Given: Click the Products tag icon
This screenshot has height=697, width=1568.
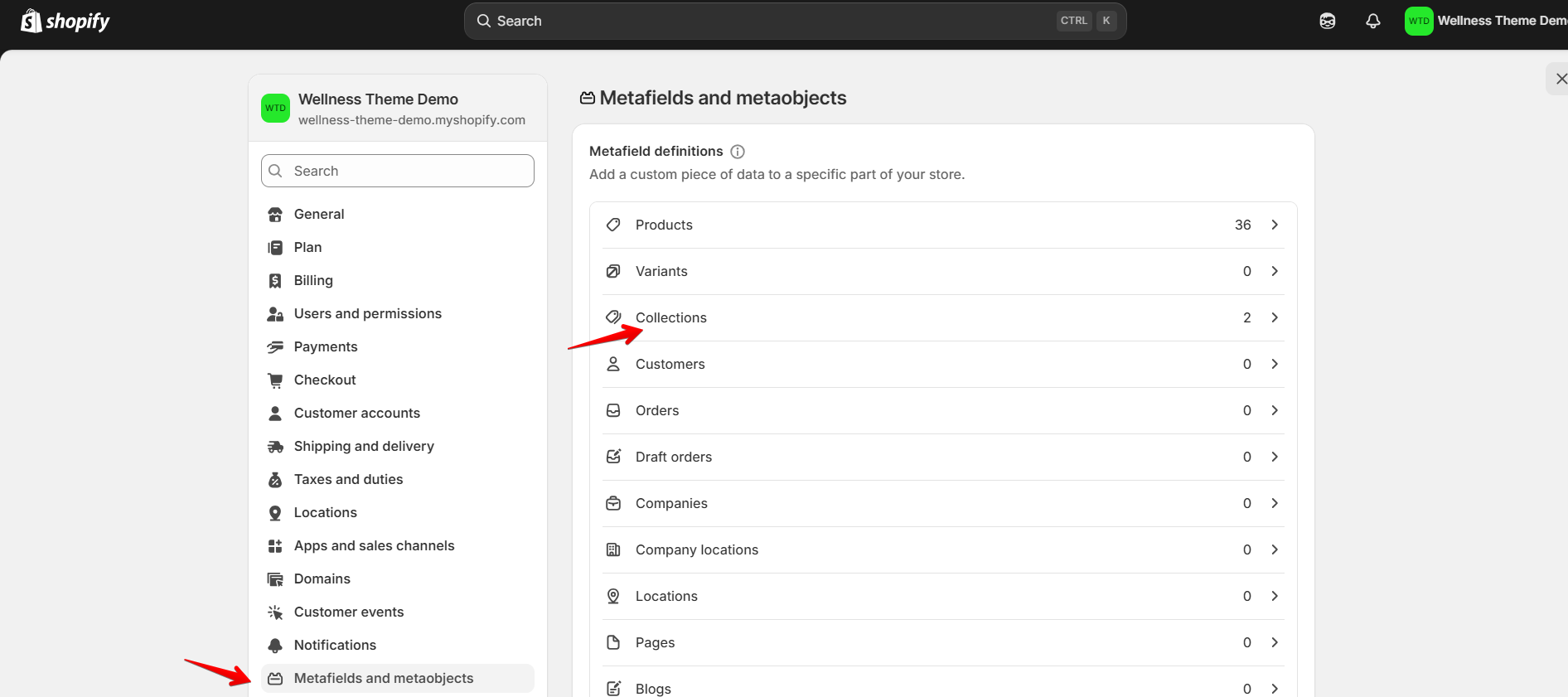Looking at the screenshot, I should coord(613,225).
